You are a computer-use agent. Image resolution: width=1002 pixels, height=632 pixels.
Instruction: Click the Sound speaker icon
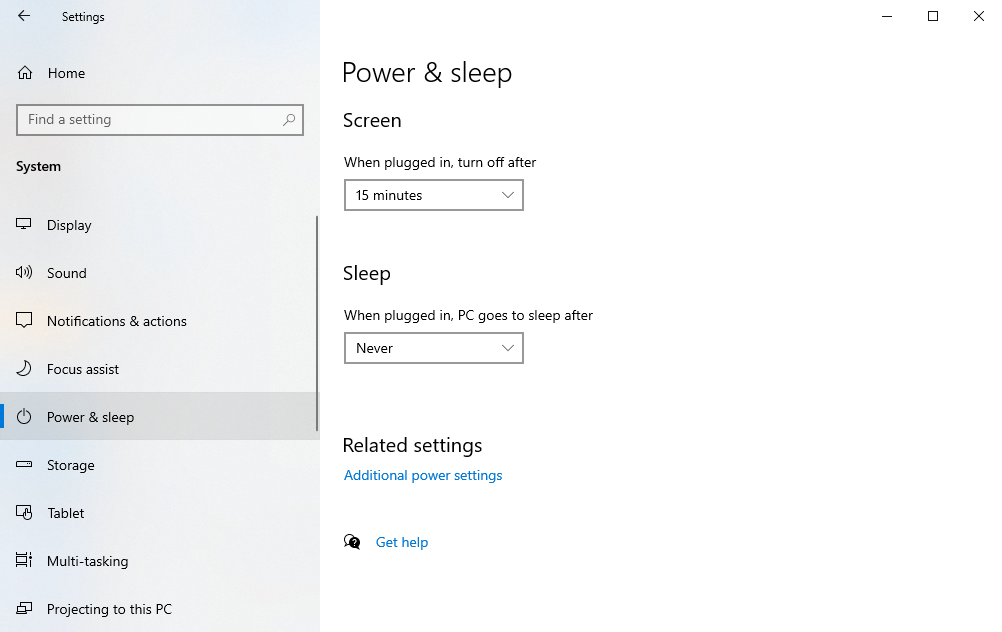[25, 273]
